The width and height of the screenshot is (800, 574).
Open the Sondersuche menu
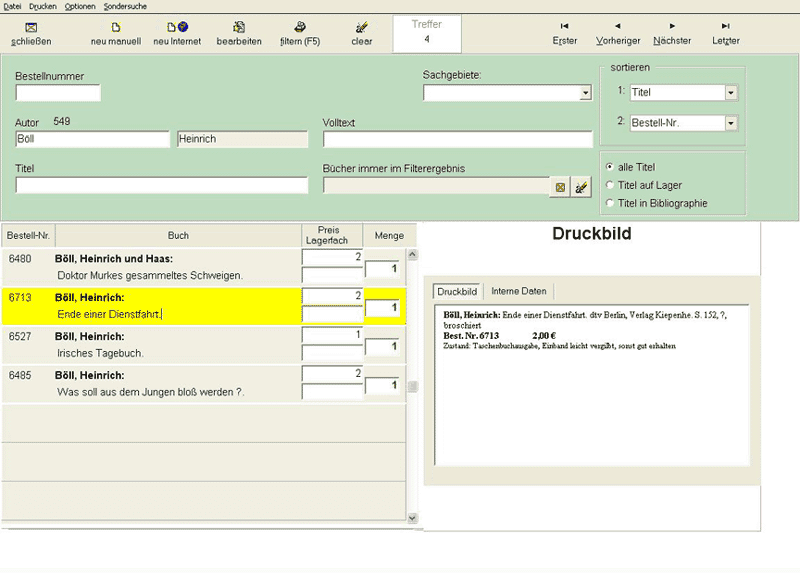click(125, 6)
